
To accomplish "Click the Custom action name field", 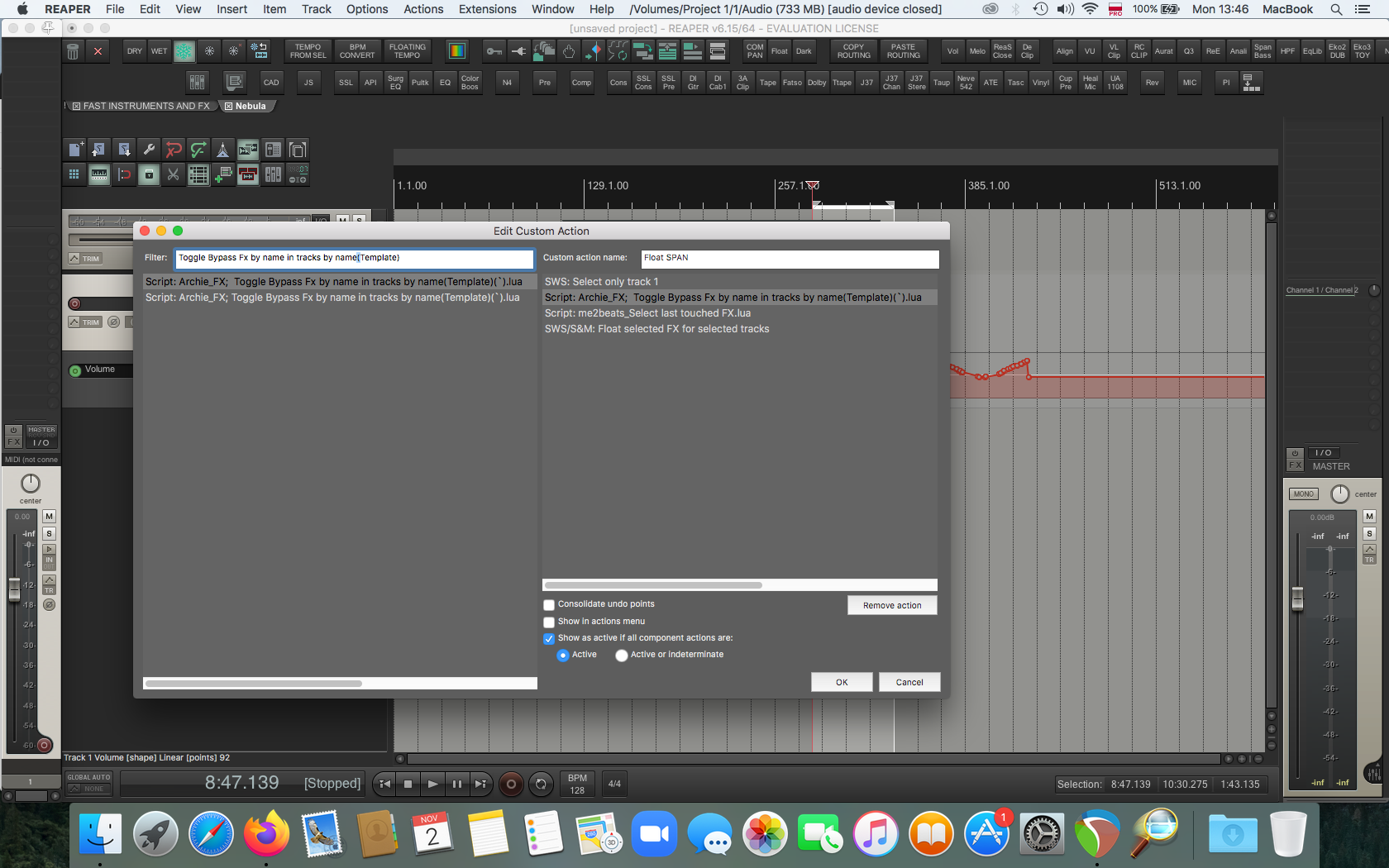I will click(x=790, y=258).
